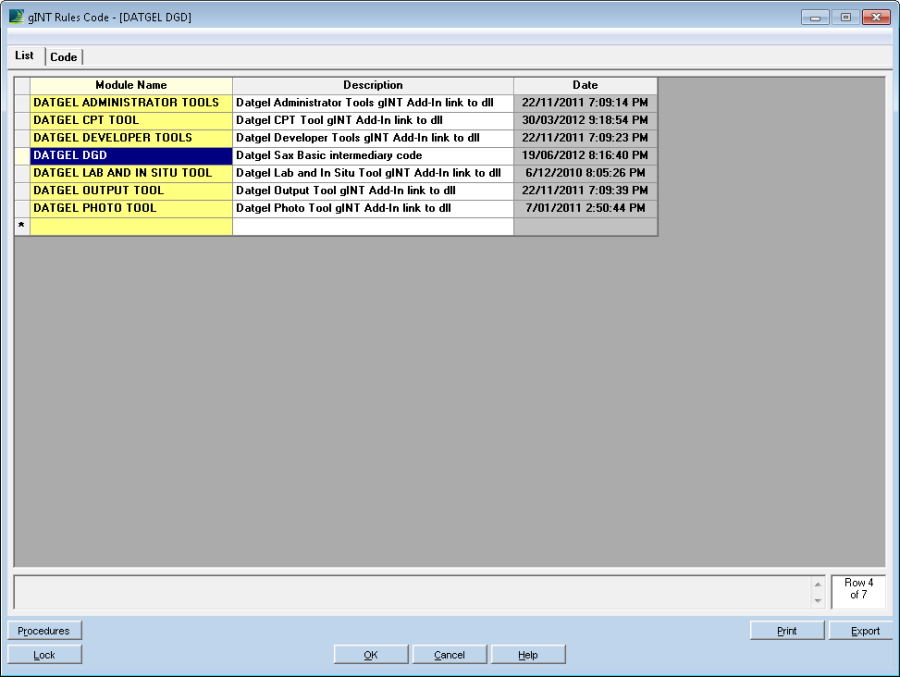The height and width of the screenshot is (677, 900).
Task: Select the List tab
Action: coord(25,56)
